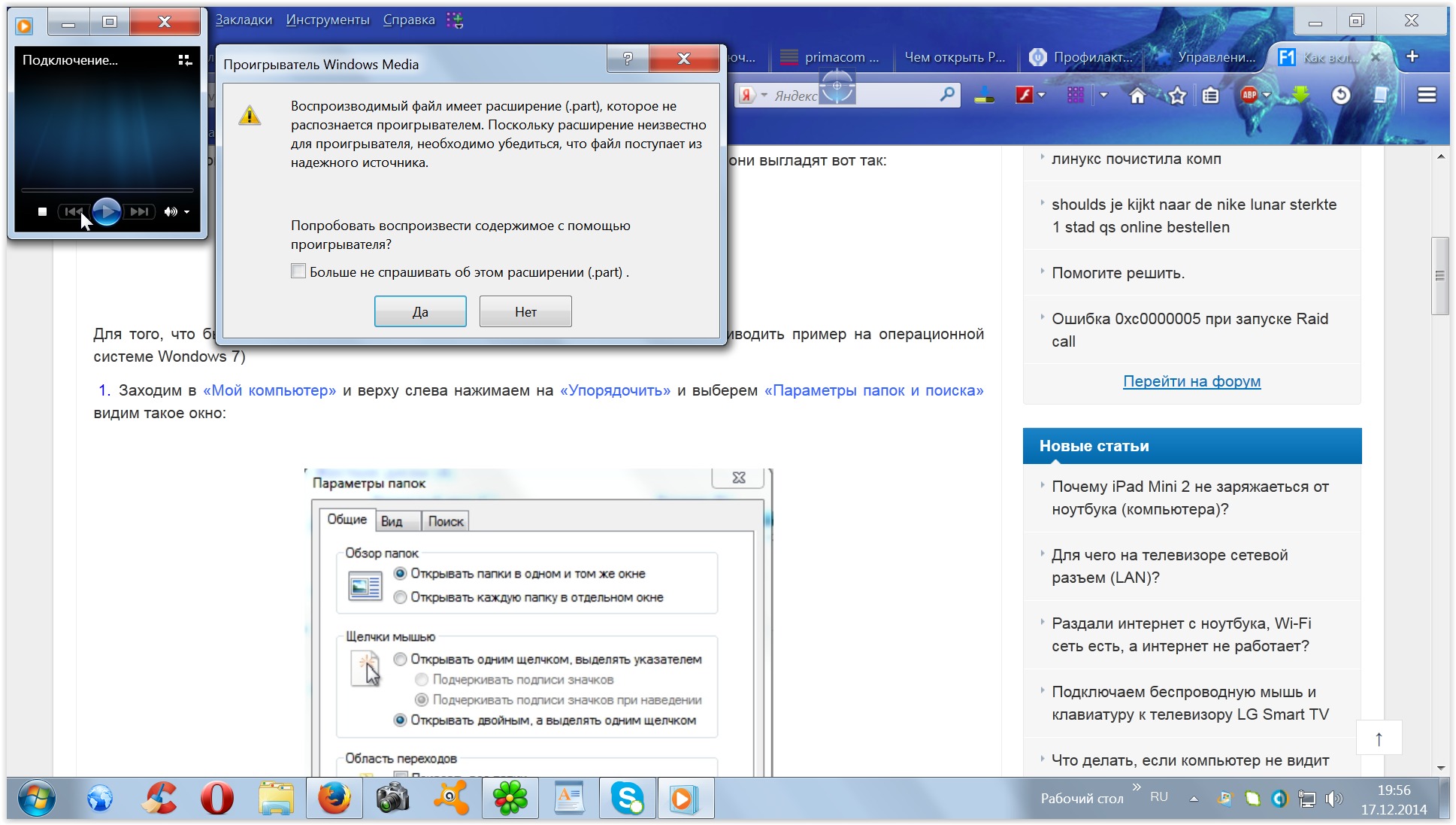1456x825 pixels.
Task: Stop playback in Windows Media Player
Action: 43,212
